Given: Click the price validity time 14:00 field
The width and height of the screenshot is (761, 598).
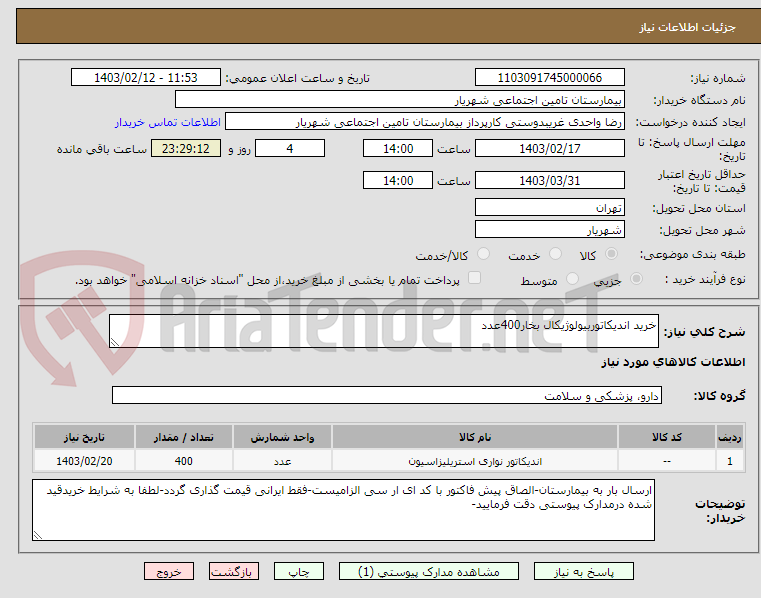Looking at the screenshot, I should click(397, 180).
